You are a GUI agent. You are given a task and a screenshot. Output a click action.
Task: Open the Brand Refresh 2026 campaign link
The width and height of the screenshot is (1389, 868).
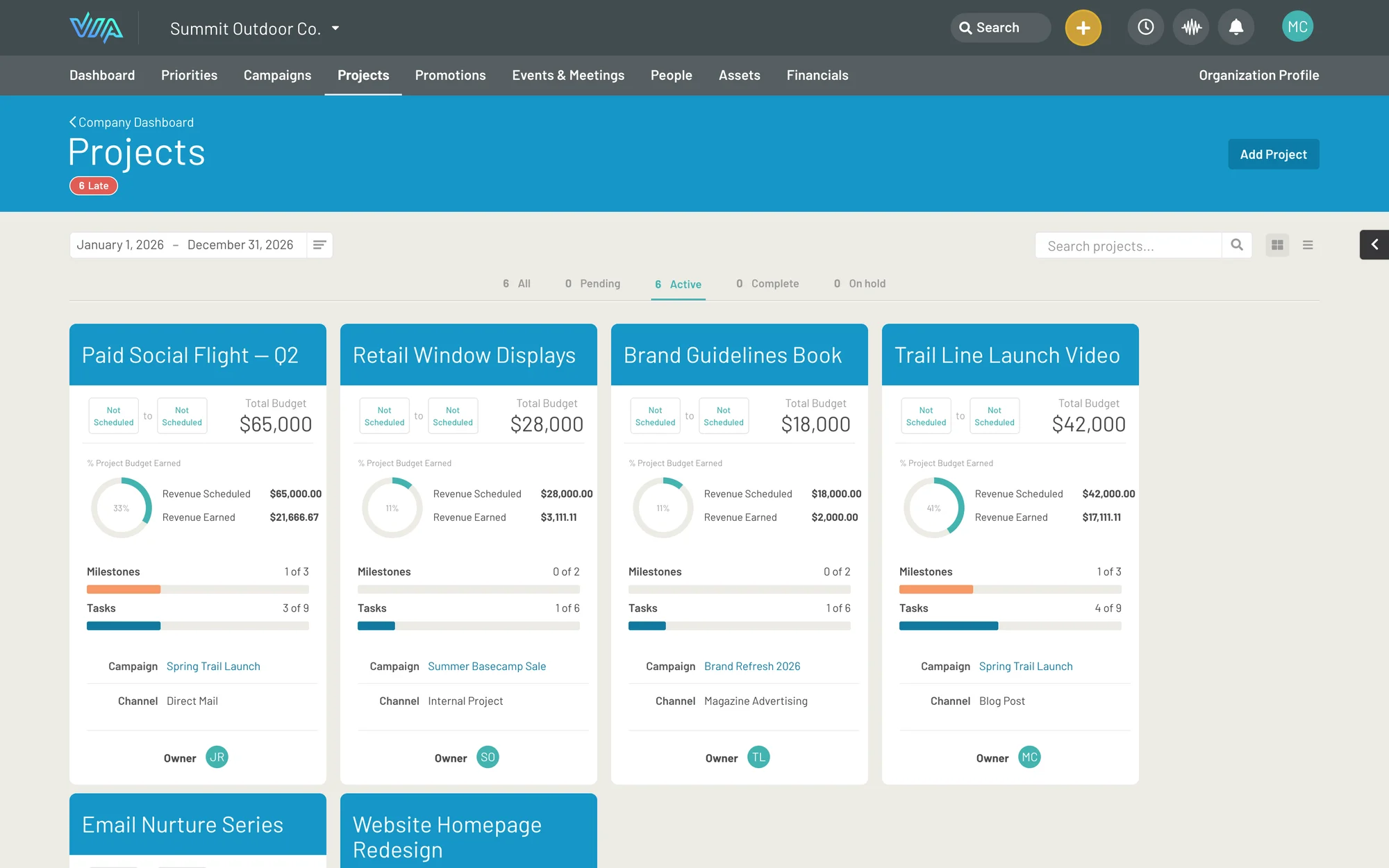pos(752,666)
